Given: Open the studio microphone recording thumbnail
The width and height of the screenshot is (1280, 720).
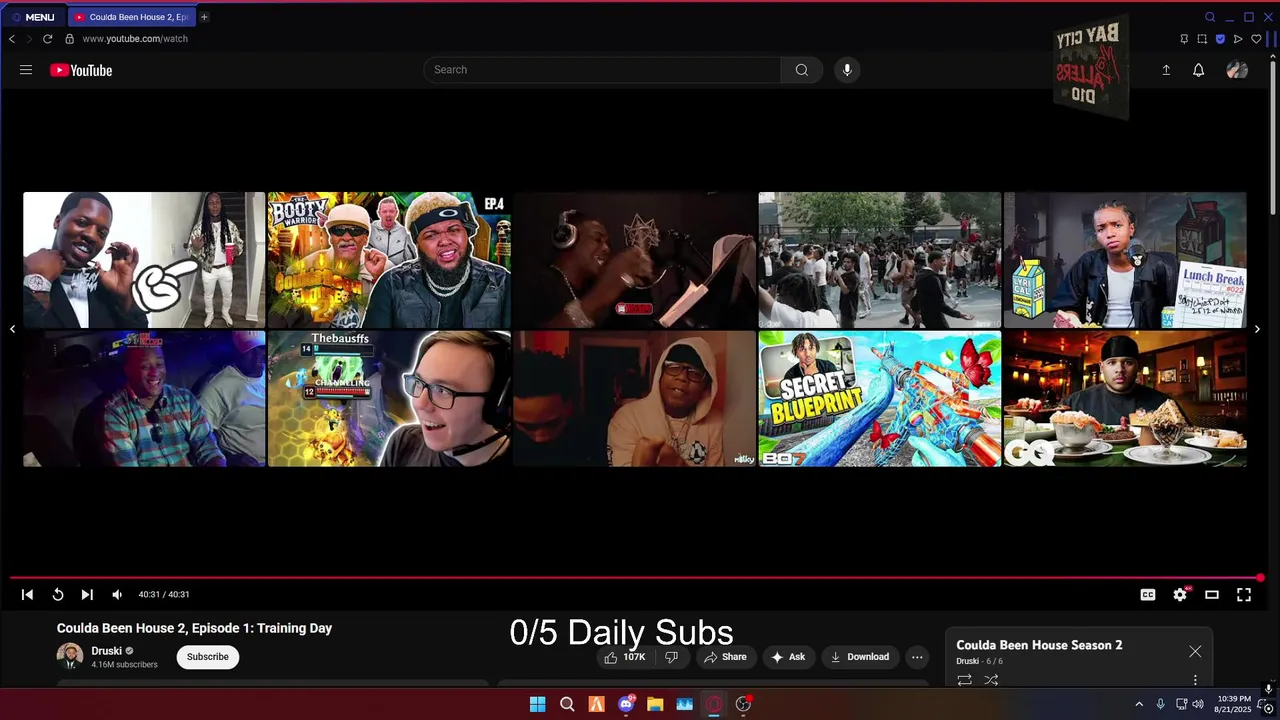Looking at the screenshot, I should point(634,260).
